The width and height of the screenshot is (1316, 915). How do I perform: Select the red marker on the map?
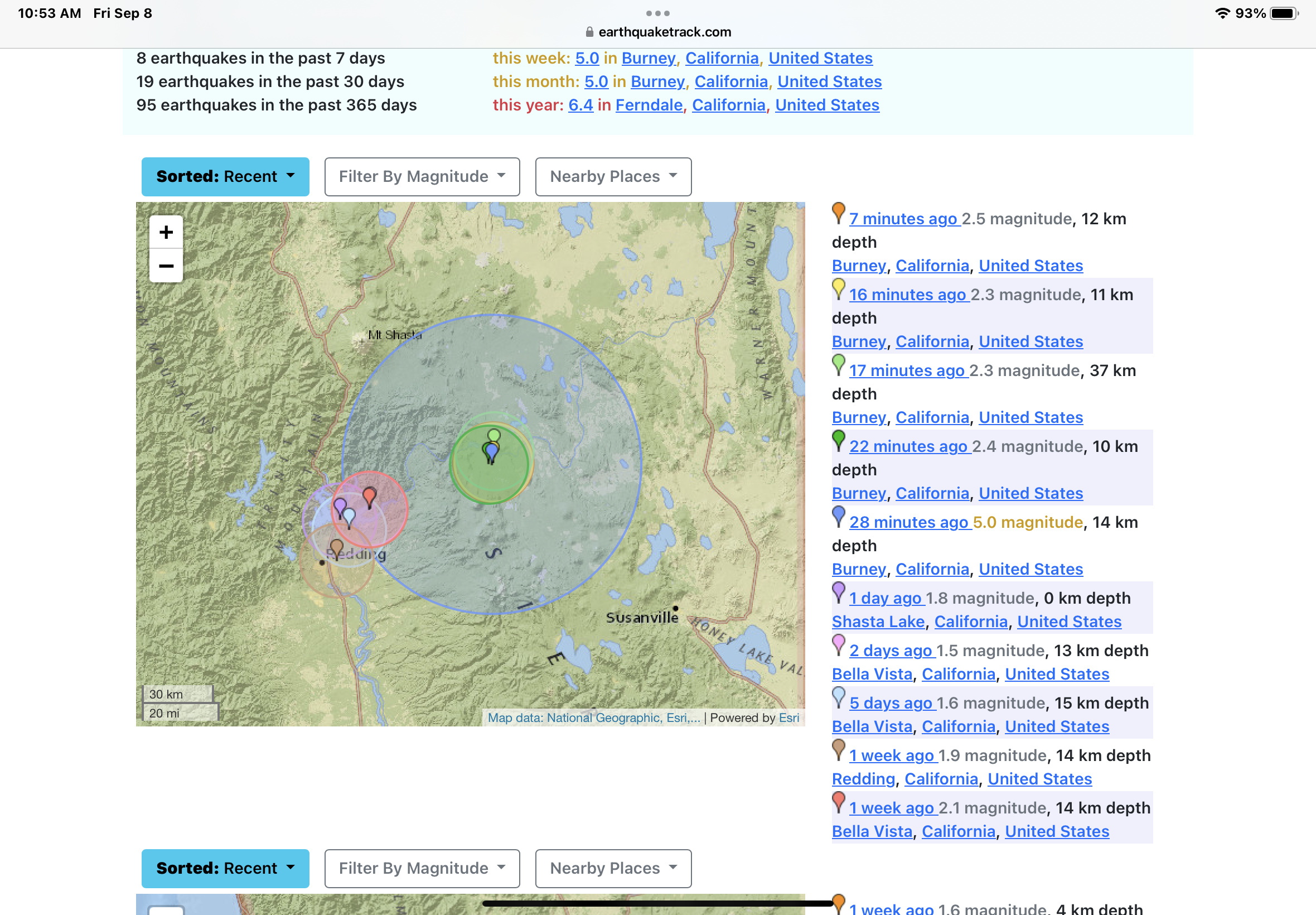tap(370, 497)
